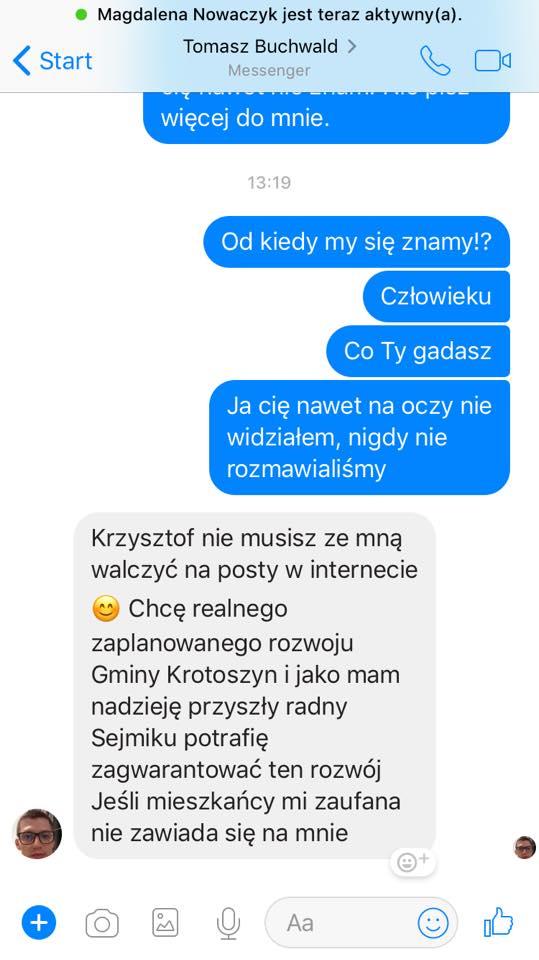Tap the small seen-receipt avatar
This screenshot has width=539, height=960.
[524, 847]
